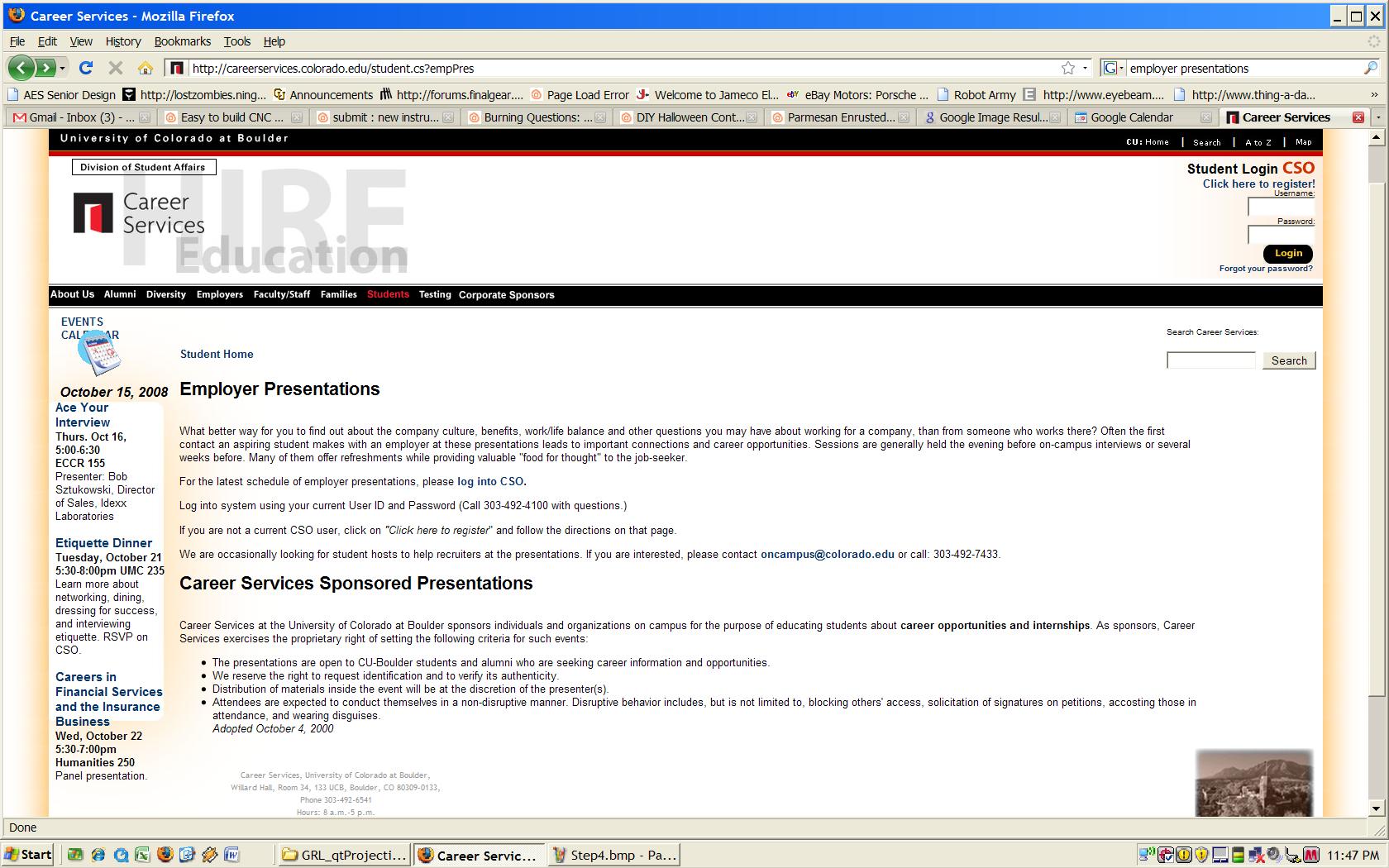Click the 'Click here to register!' link

(1258, 184)
